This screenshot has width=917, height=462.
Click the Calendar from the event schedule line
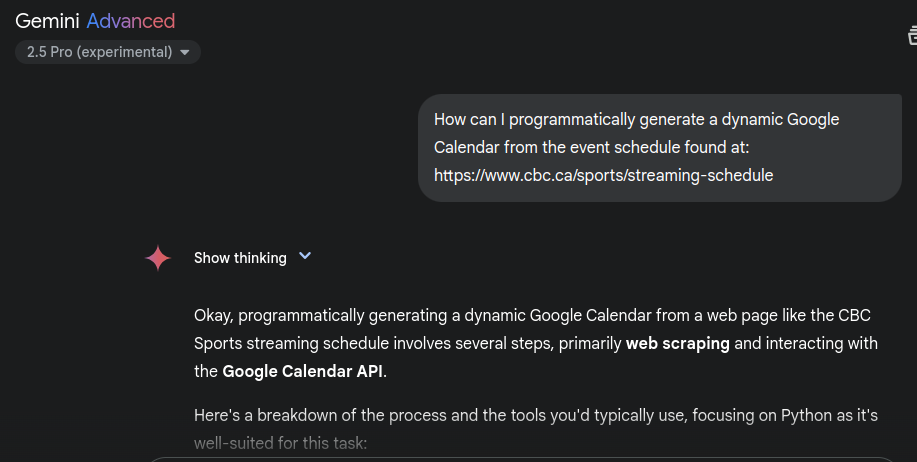coord(591,147)
